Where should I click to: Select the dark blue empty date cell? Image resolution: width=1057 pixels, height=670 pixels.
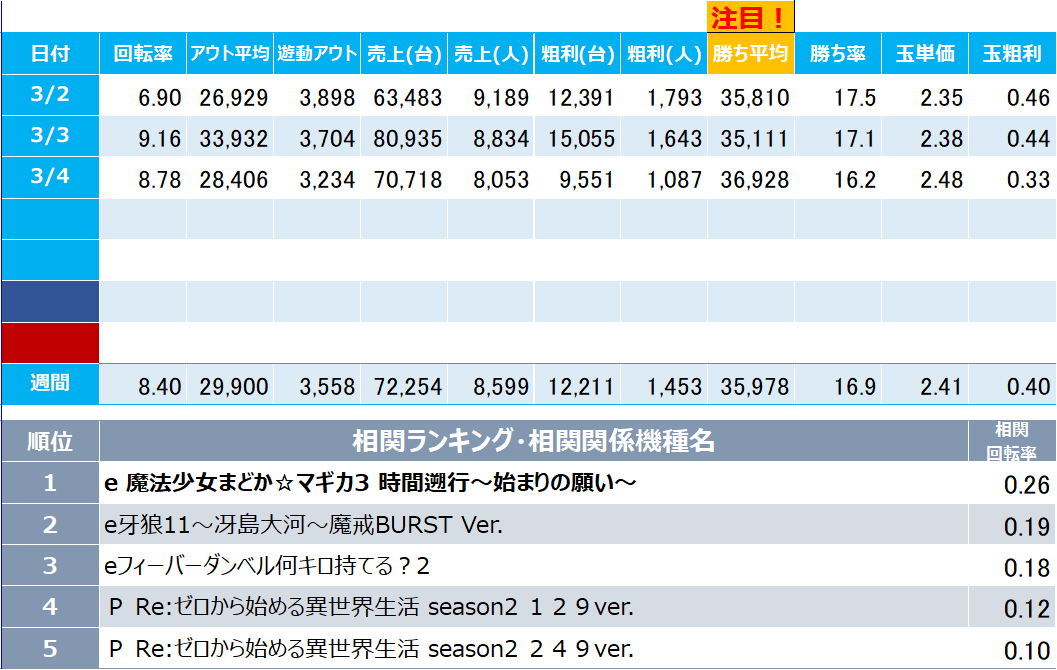tap(50, 301)
